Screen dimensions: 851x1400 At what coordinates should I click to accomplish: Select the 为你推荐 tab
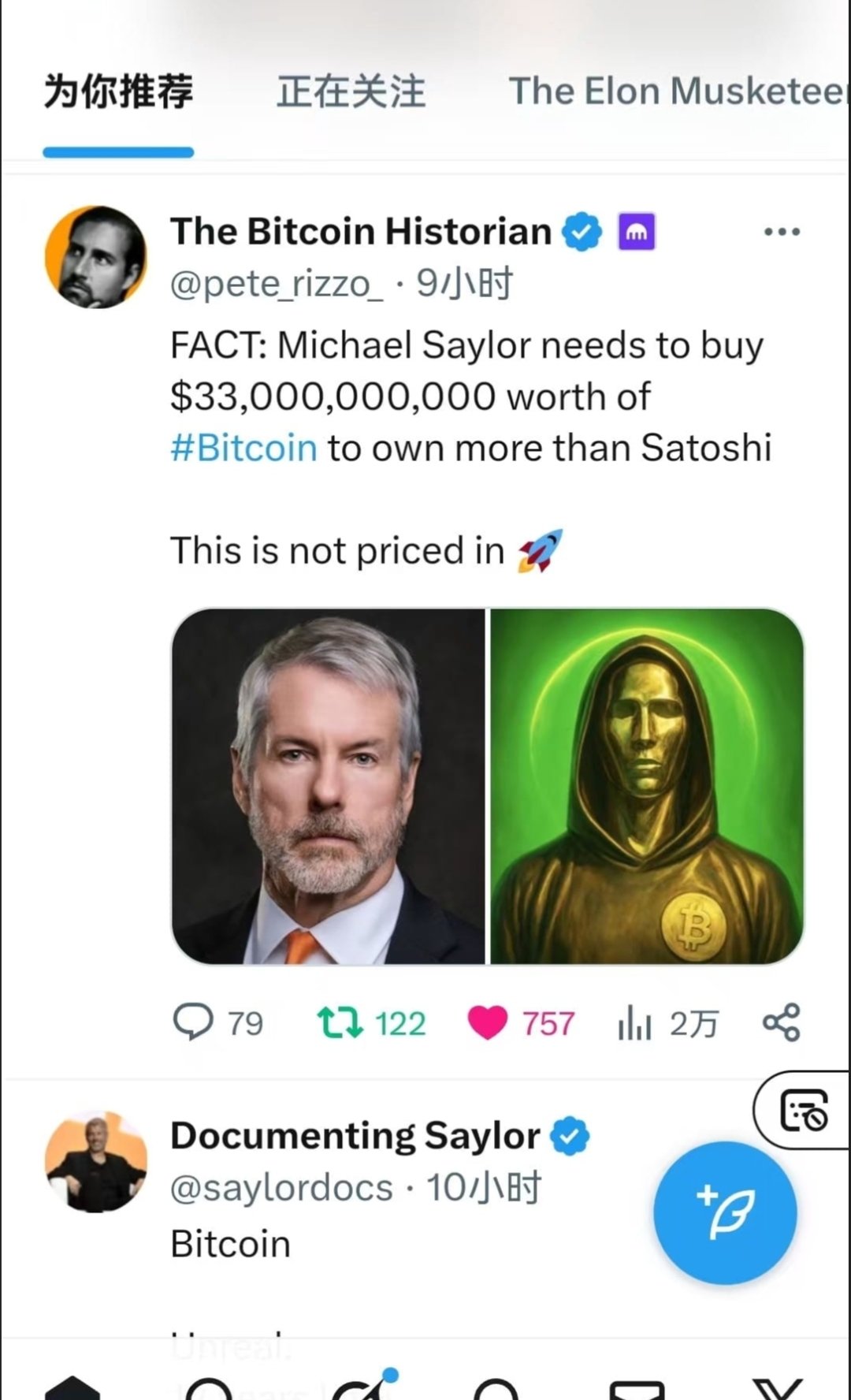pyautogui.click(x=118, y=91)
